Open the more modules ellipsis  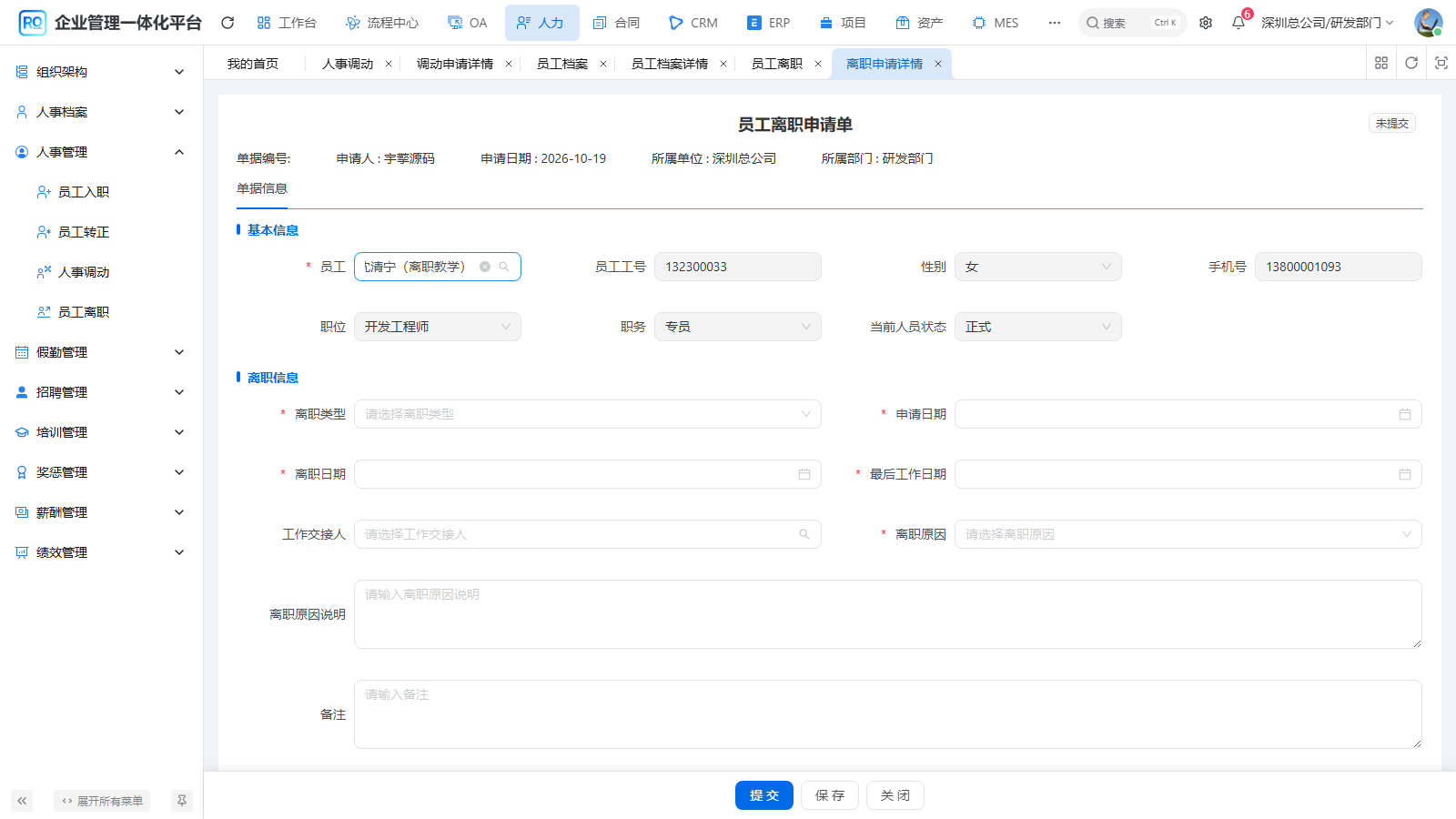(x=1055, y=23)
